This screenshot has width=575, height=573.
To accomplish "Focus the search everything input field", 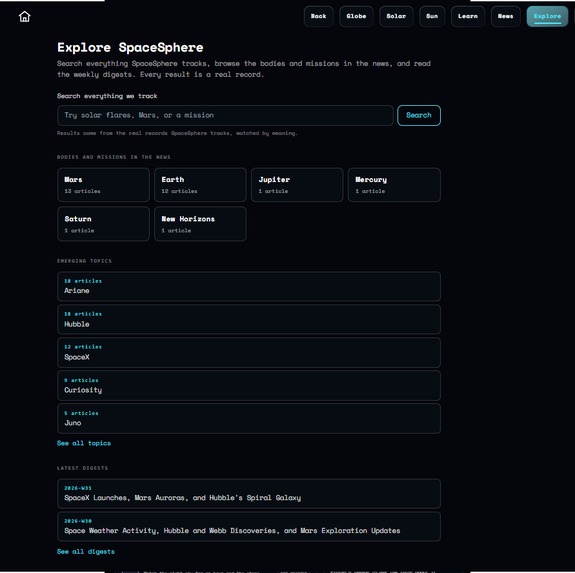I will tap(225, 115).
